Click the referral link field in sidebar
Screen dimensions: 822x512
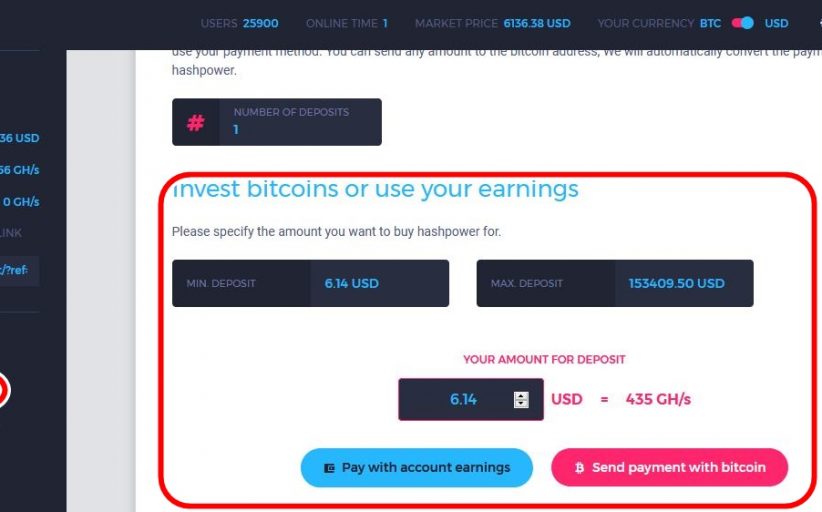pyautogui.click(x=19, y=269)
